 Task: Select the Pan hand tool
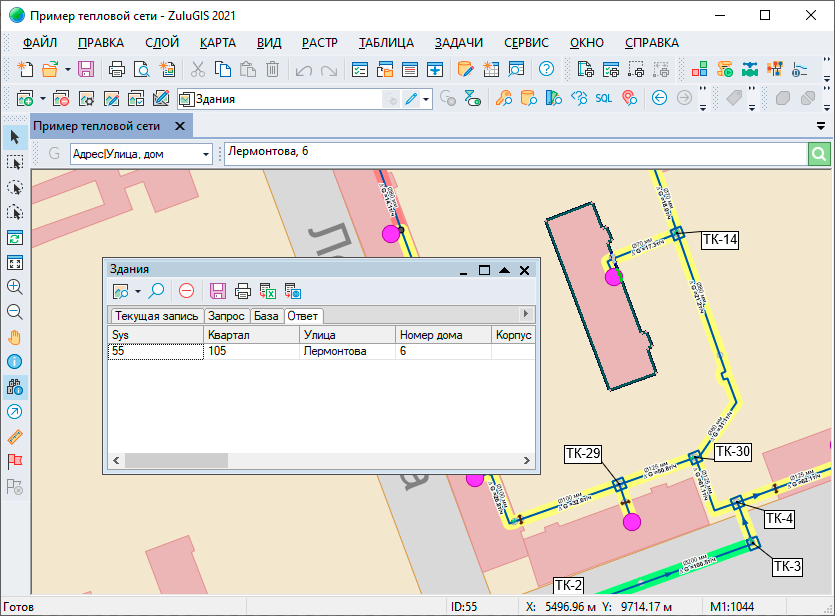(x=15, y=336)
